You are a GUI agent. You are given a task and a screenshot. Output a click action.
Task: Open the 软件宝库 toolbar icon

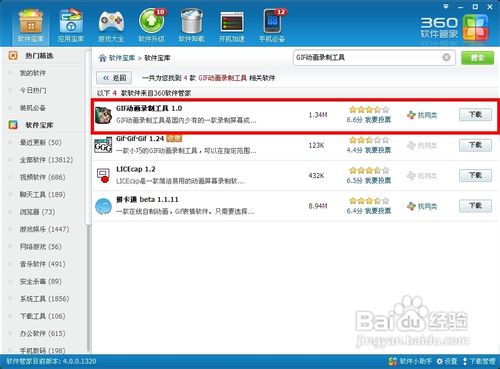coord(30,26)
